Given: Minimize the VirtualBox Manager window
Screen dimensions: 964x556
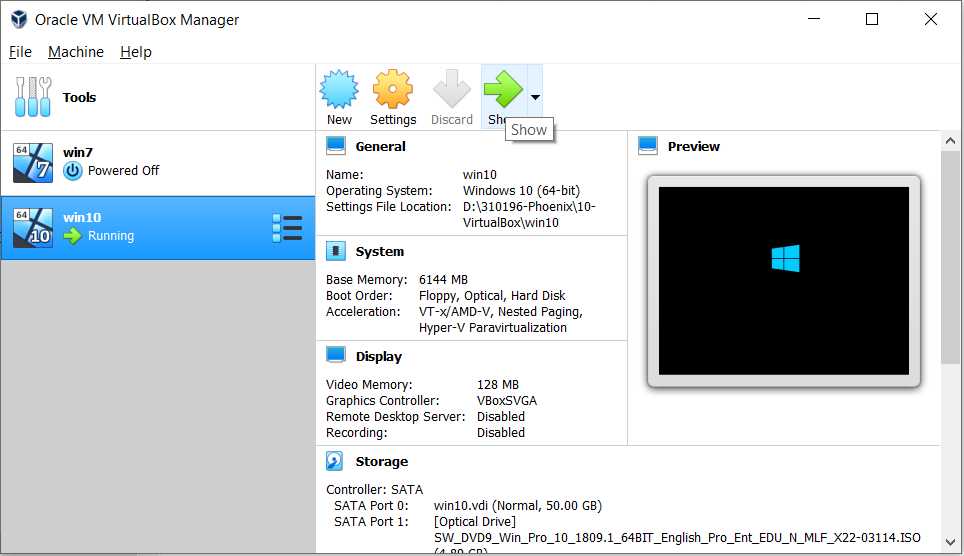Looking at the screenshot, I should point(814,19).
